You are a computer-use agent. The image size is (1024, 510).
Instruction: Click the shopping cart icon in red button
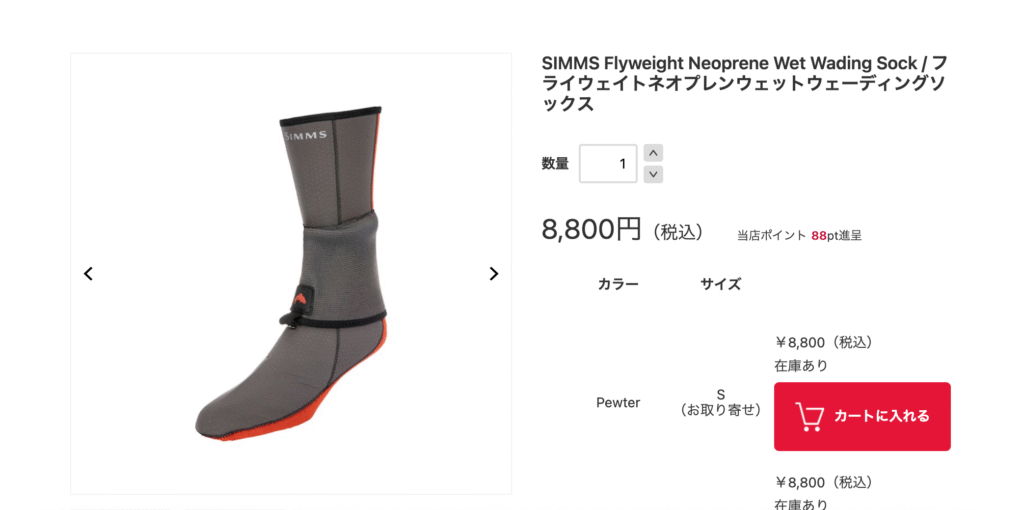[809, 417]
